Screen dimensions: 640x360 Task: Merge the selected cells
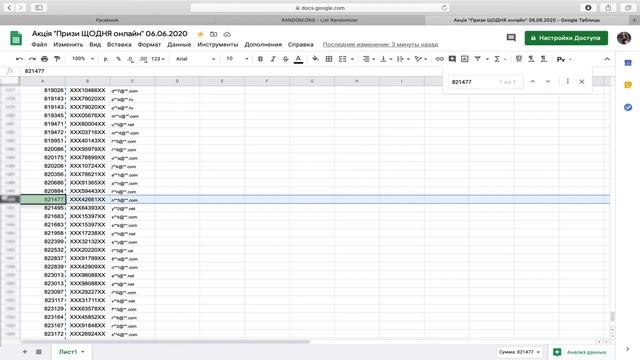coord(342,59)
